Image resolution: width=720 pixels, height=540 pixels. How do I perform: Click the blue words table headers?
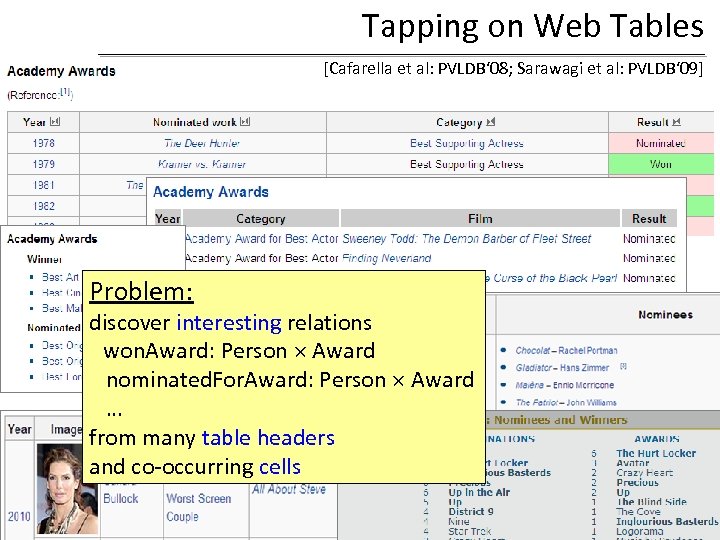click(268, 438)
